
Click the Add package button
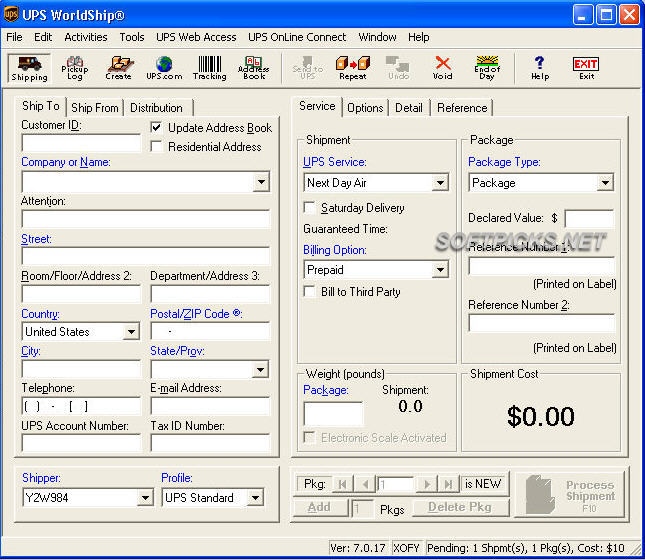(x=320, y=507)
